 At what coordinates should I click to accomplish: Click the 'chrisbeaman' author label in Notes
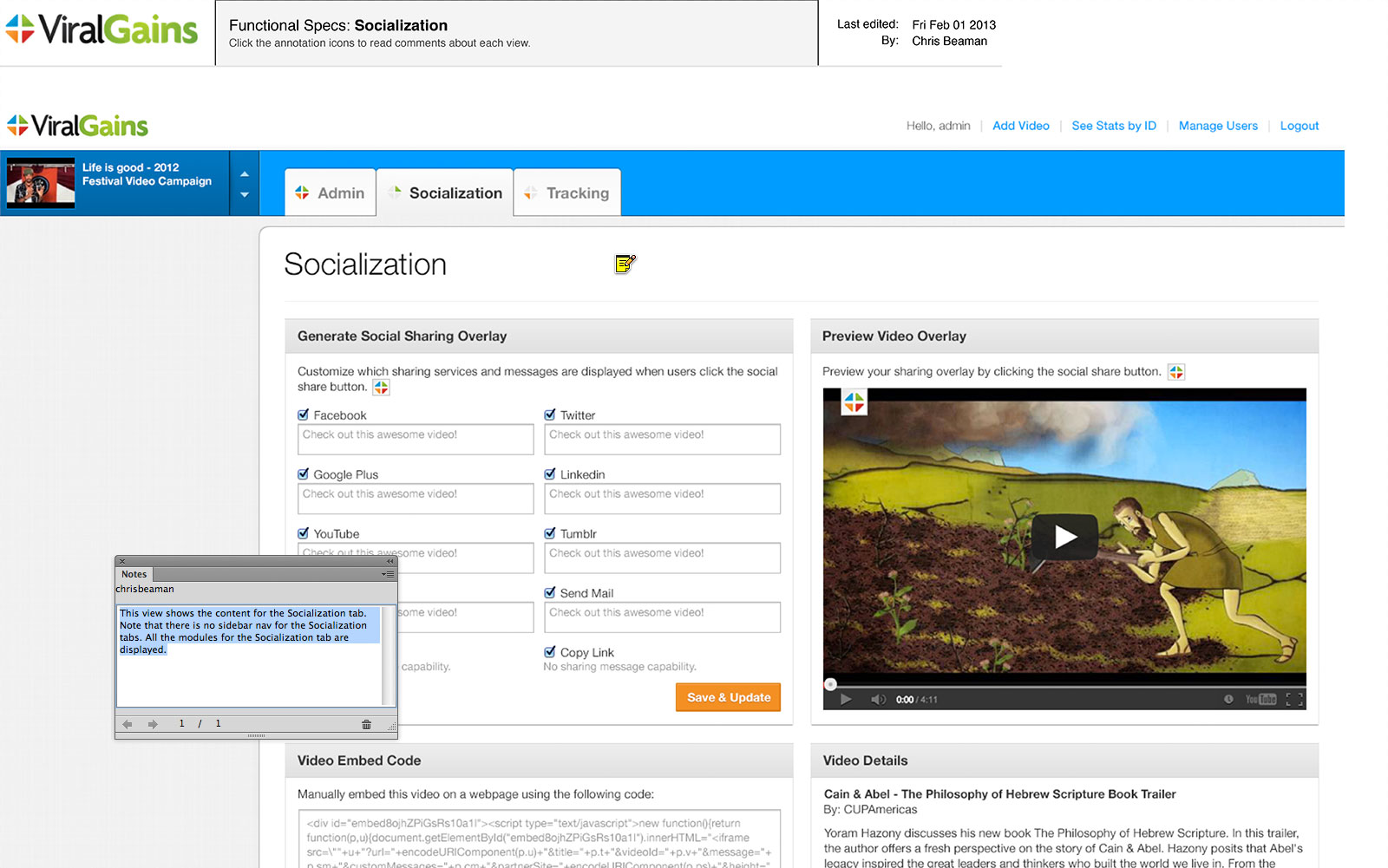click(145, 589)
